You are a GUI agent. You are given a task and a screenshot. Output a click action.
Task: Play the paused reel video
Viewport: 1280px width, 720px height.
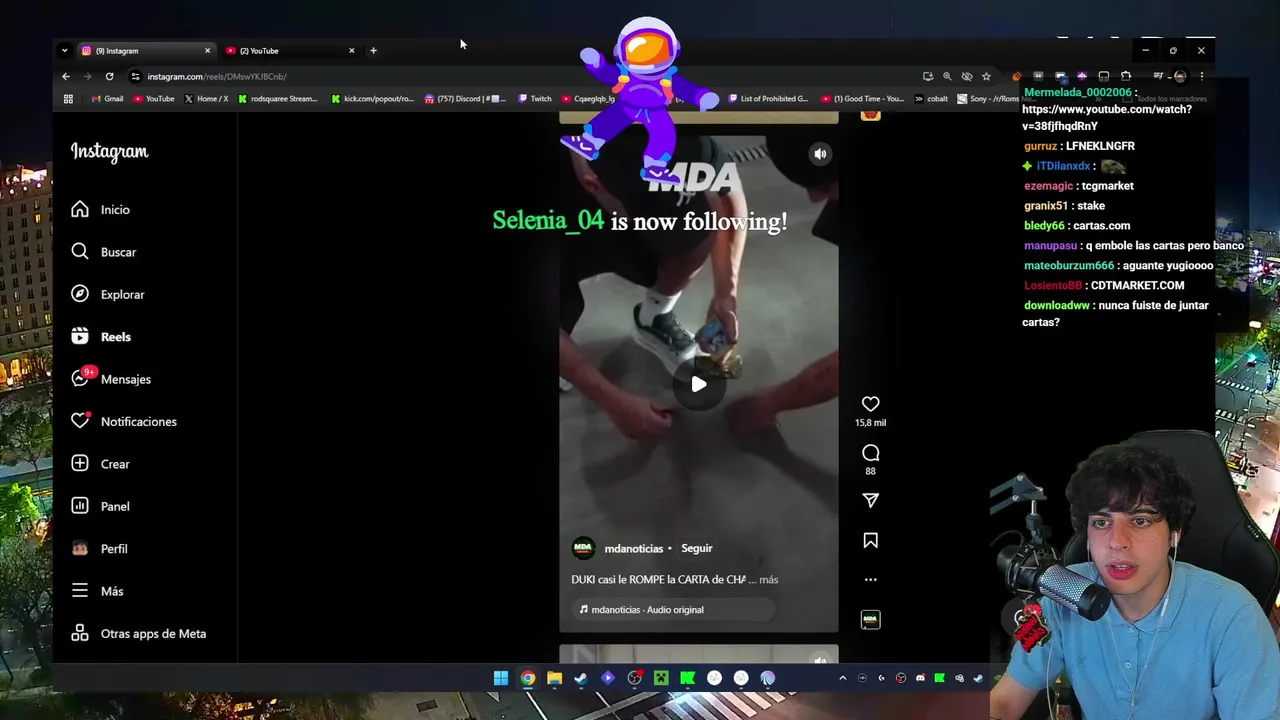coord(698,384)
